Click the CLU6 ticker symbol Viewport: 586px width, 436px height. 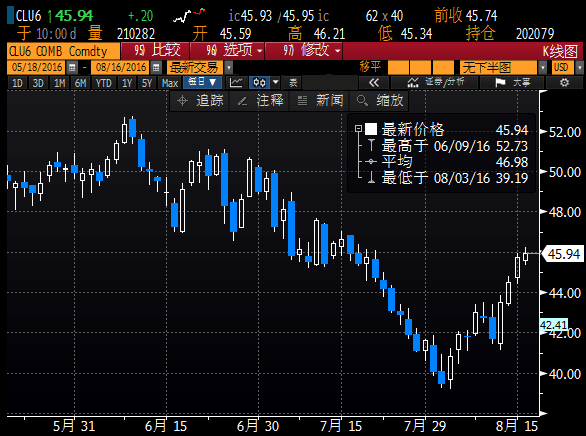click(x=28, y=16)
